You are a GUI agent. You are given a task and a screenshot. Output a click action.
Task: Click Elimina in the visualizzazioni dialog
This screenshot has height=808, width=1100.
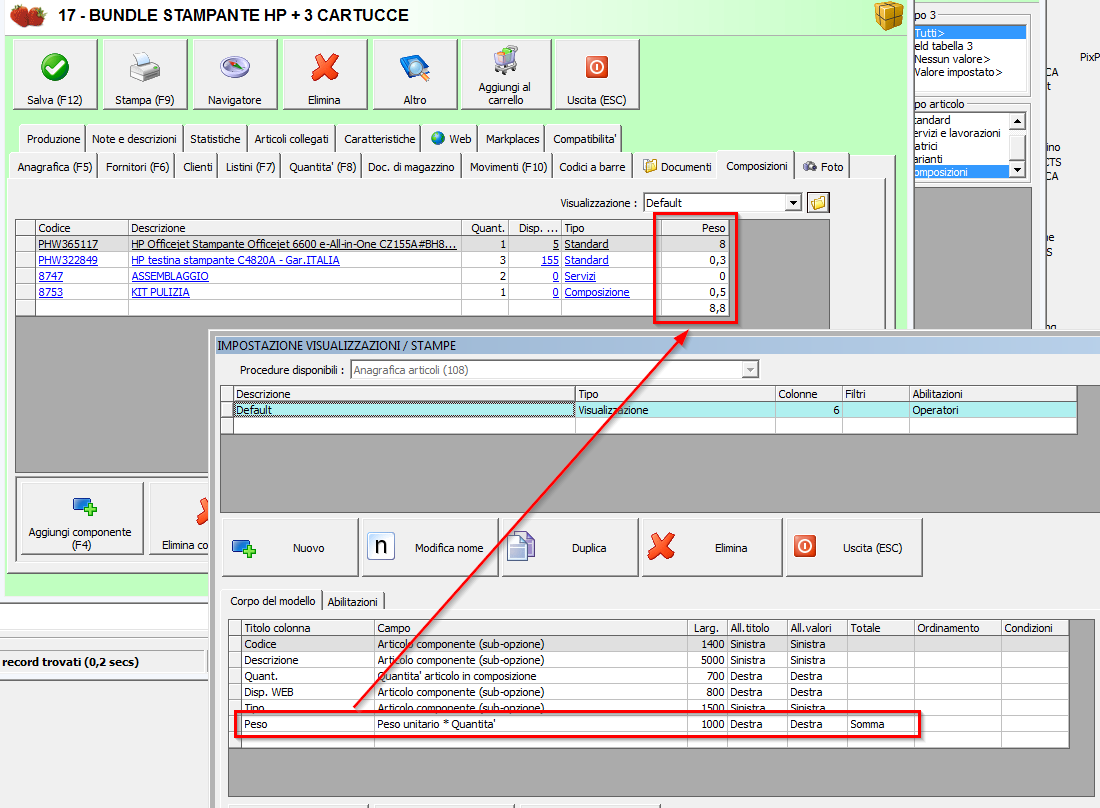pos(712,548)
